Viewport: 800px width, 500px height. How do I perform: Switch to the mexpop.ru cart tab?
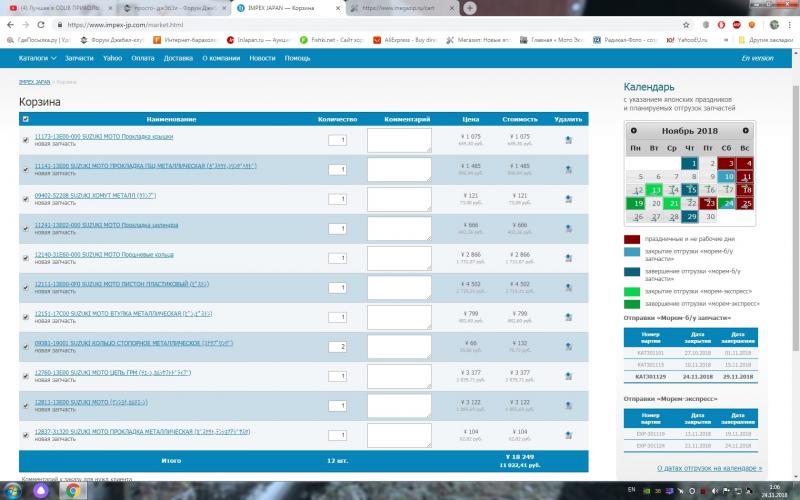[x=402, y=8]
